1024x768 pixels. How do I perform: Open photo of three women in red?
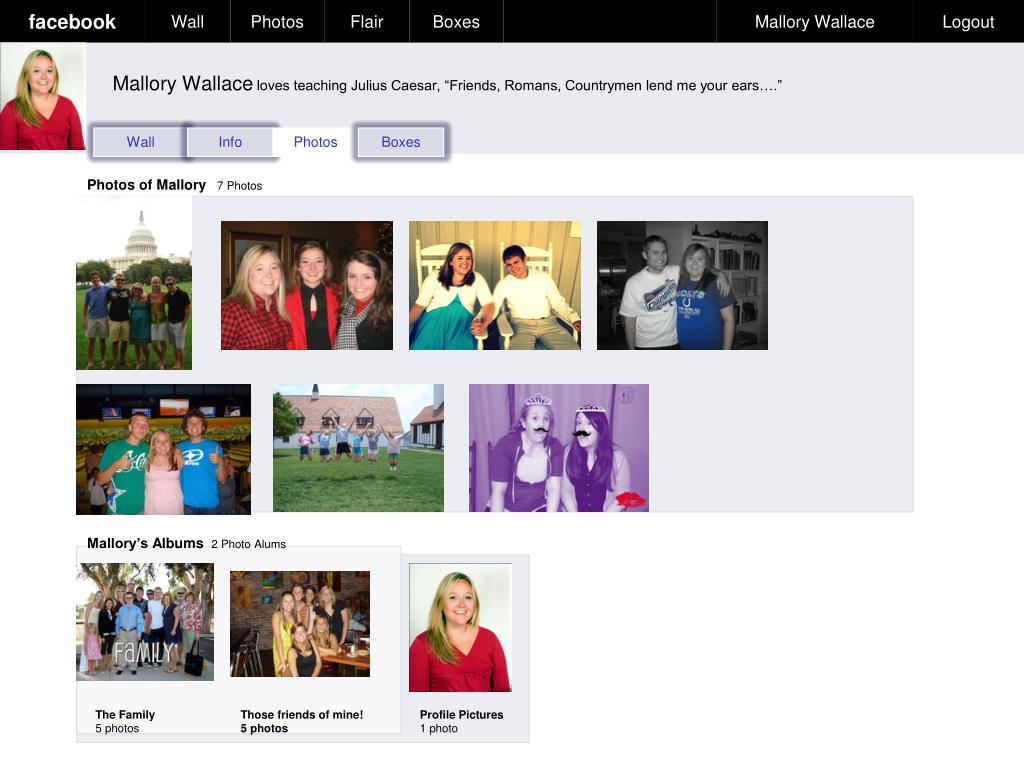(307, 285)
